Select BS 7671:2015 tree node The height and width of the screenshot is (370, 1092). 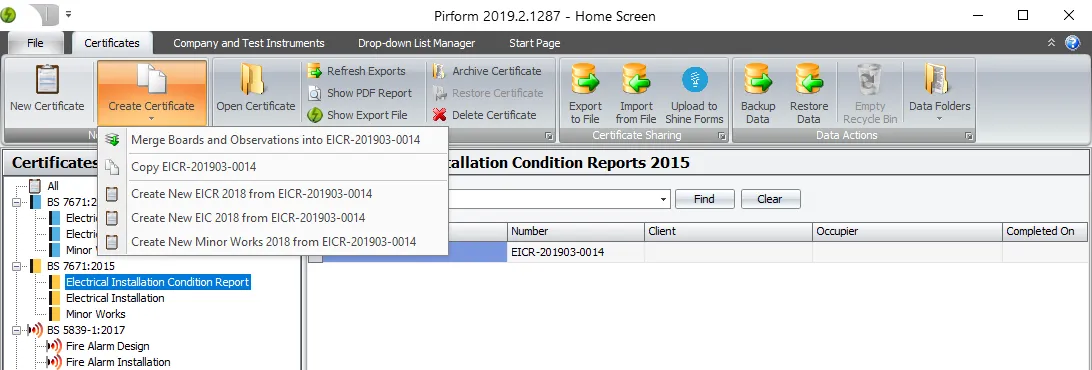coord(81,266)
